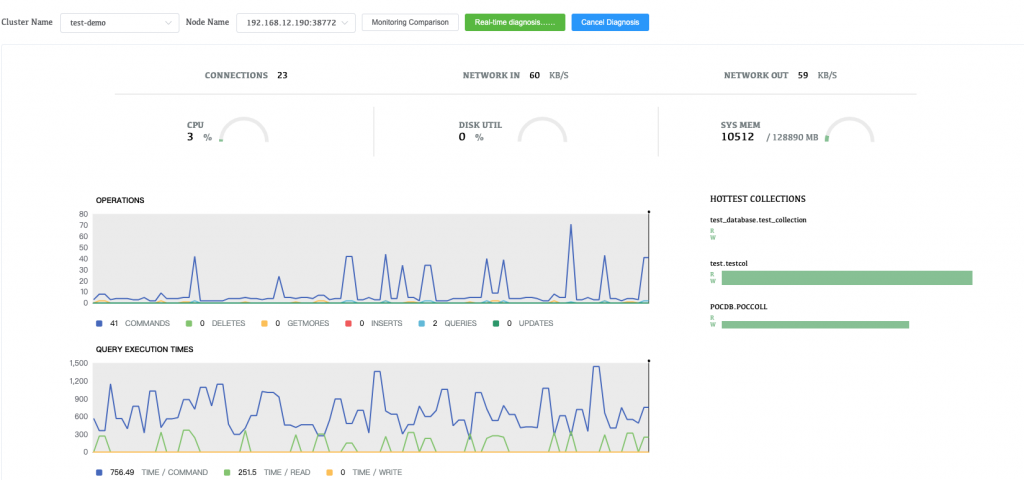Toggle the DELETES series in the Operations legend

point(188,323)
